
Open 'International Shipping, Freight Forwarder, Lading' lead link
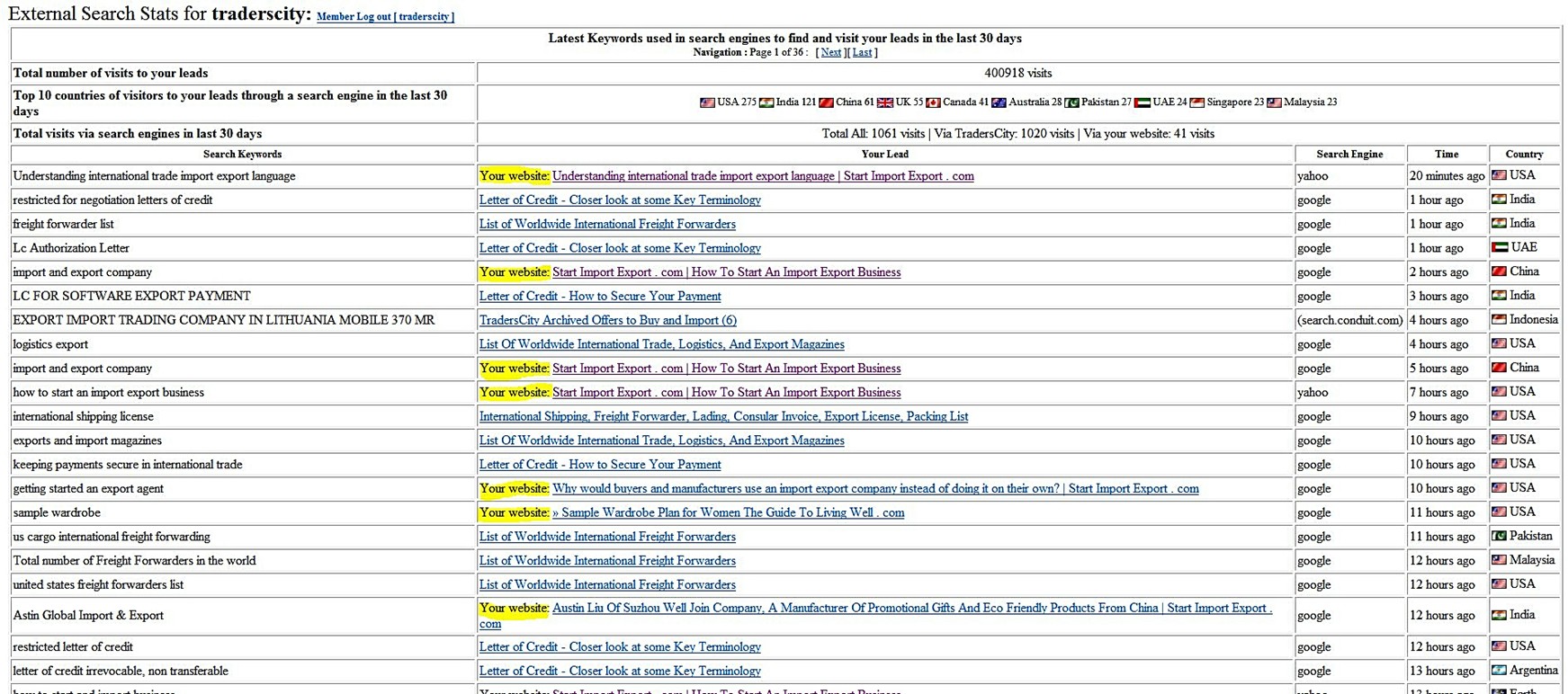[x=724, y=416]
